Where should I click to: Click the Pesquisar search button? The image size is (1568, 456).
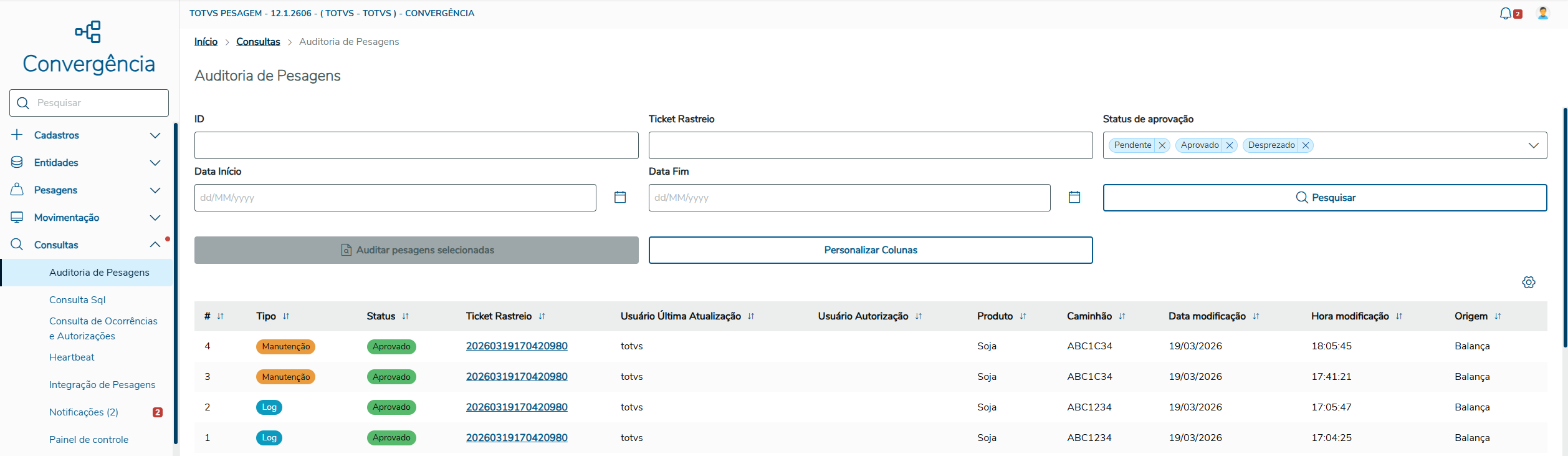[x=1325, y=198]
